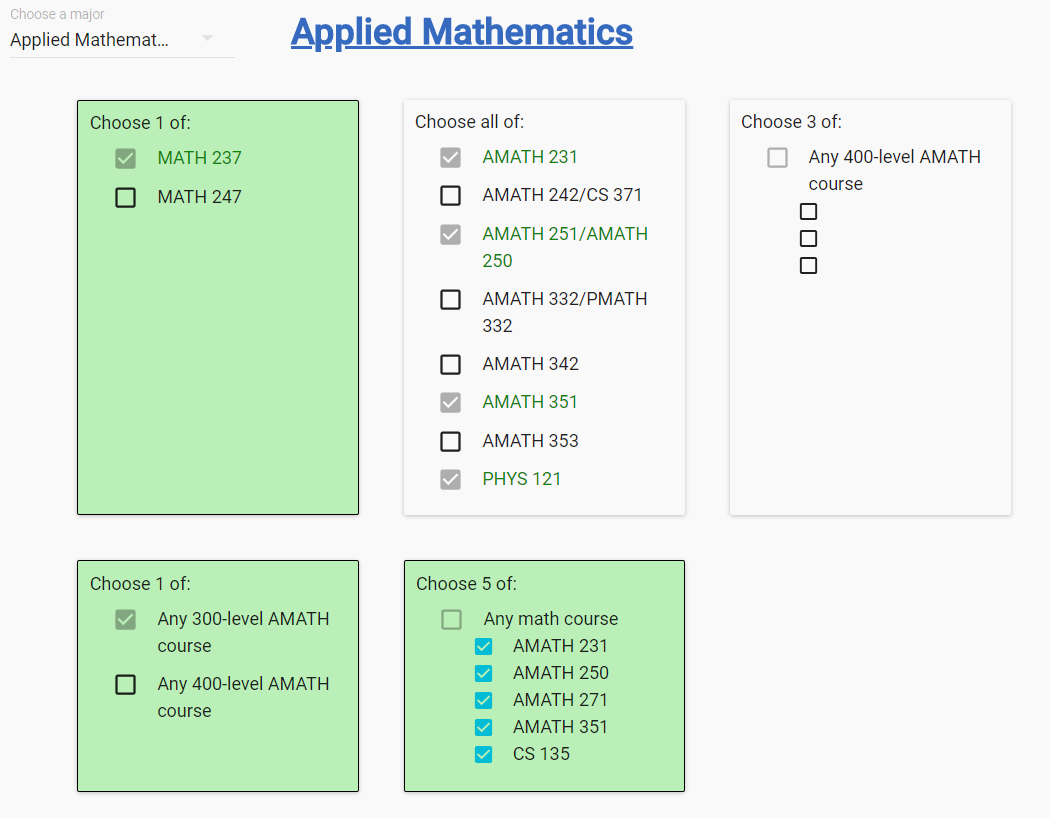Screen dimensions: 1050x818
Task: Check Any 400-level AMATH course in Choose 1 of
Action: 125,685
